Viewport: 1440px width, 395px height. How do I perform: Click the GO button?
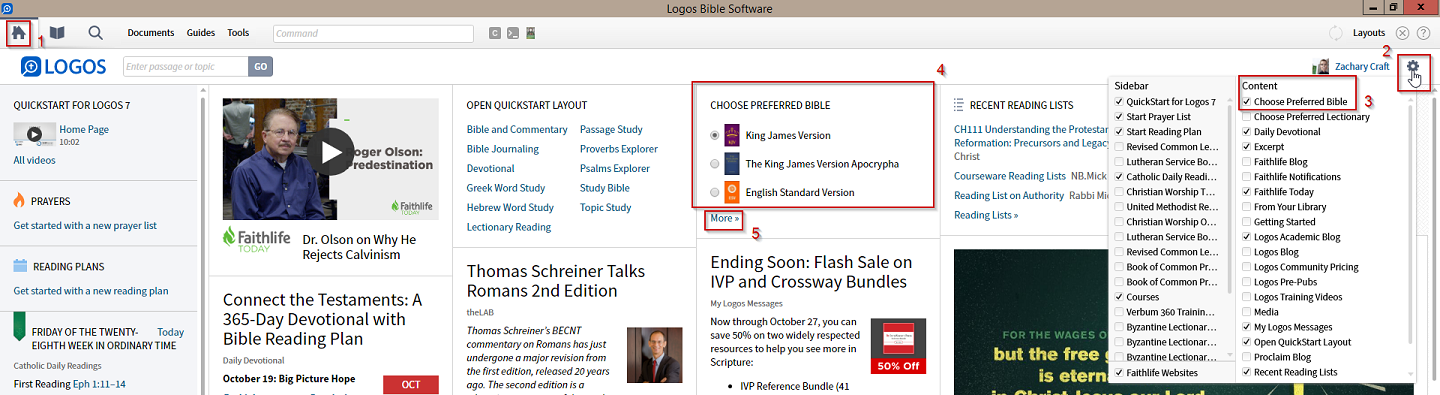point(260,67)
